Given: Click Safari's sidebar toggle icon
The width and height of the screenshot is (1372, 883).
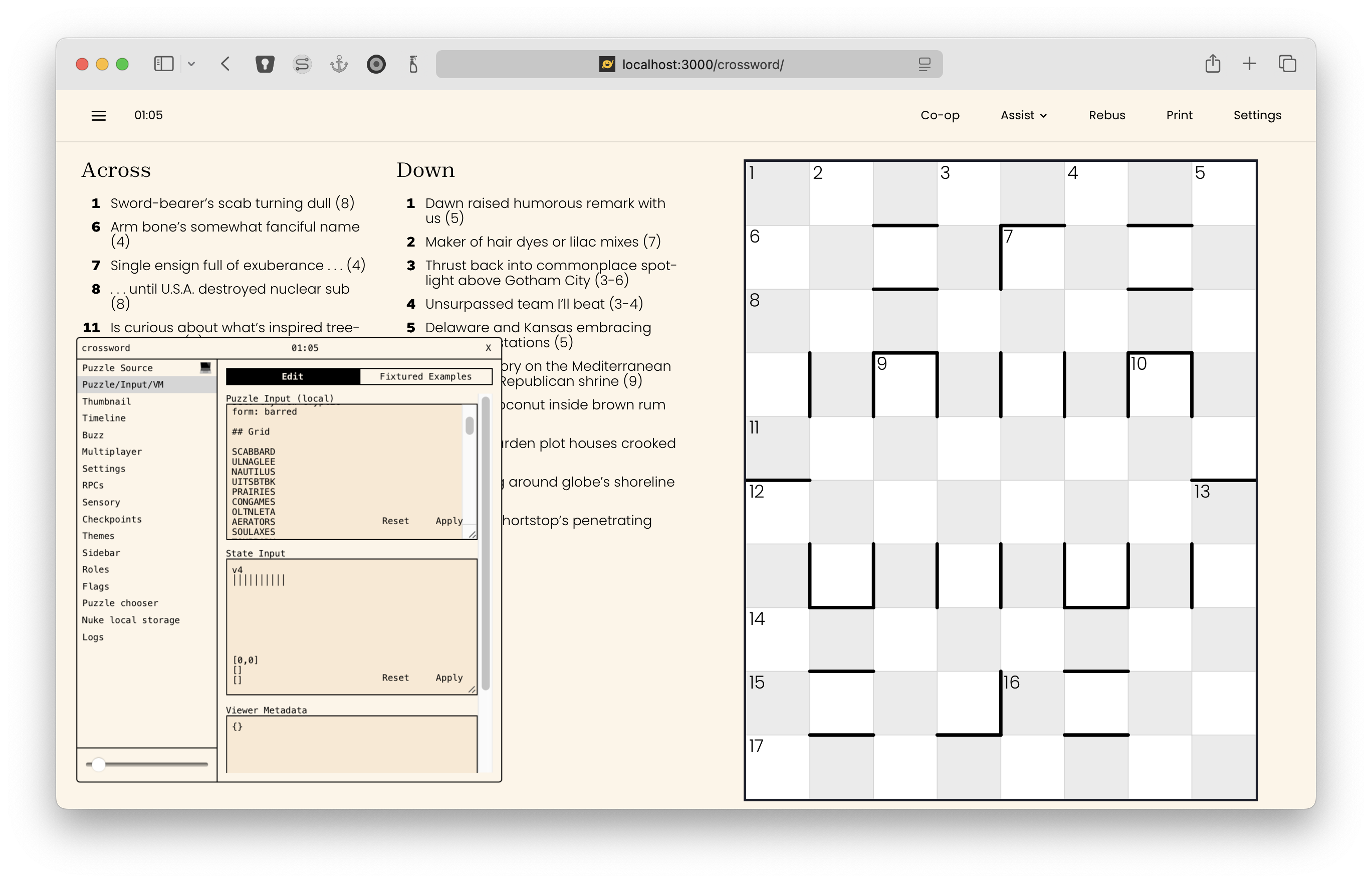Looking at the screenshot, I should pos(163,64).
